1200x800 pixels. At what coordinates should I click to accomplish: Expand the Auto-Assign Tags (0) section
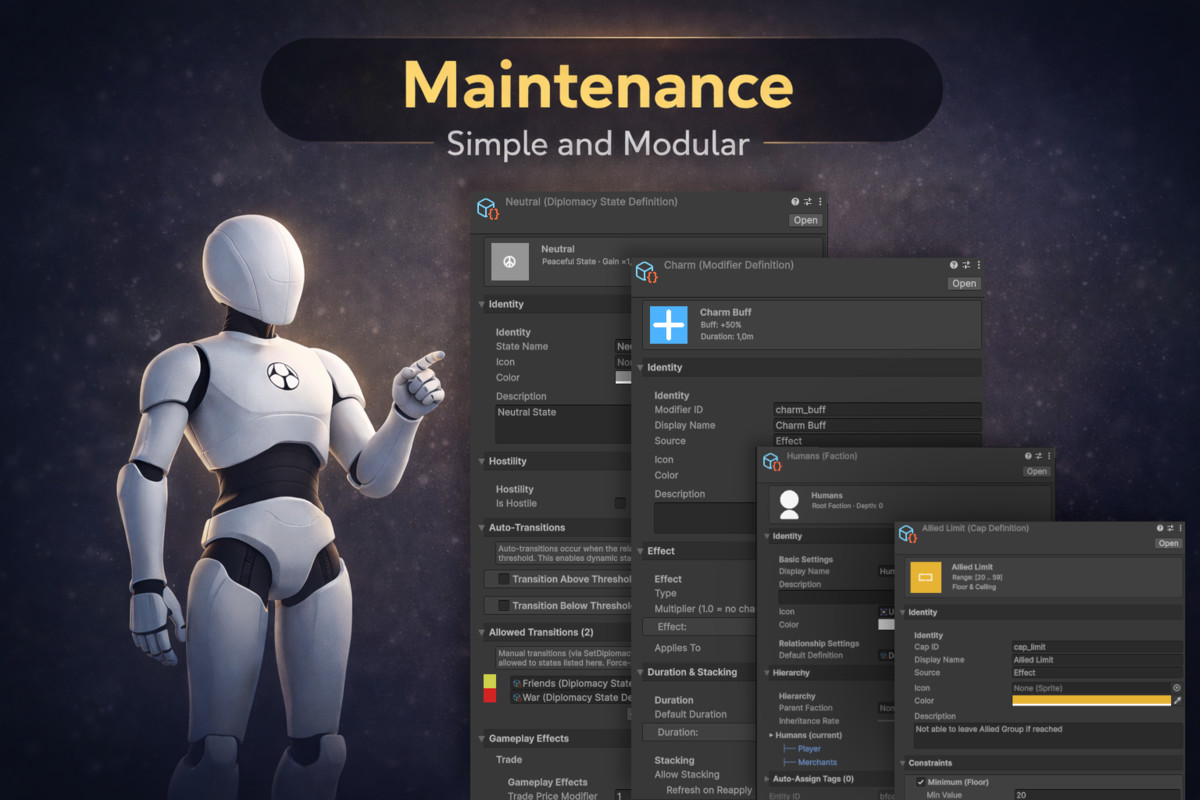(x=766, y=778)
